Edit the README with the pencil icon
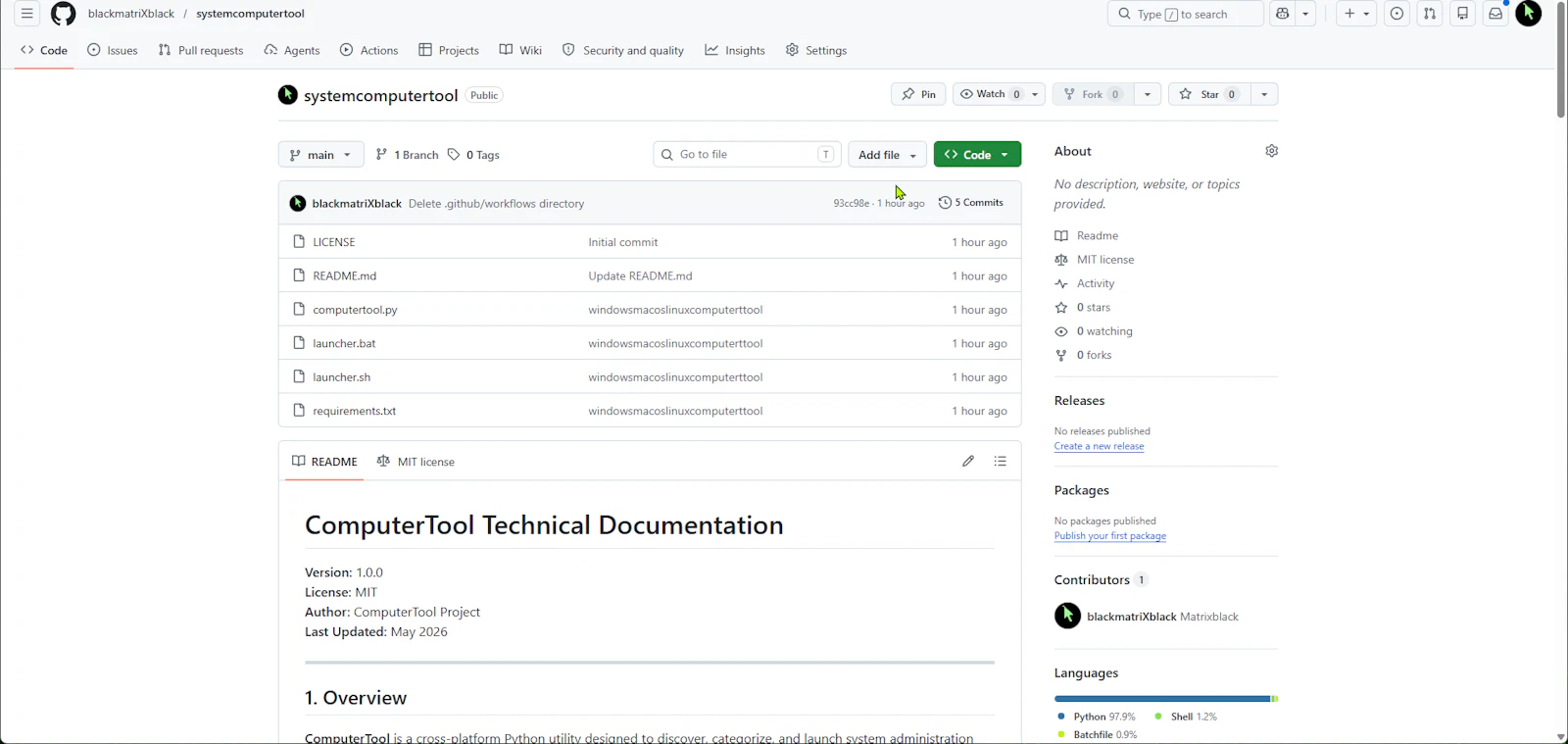Screen dimensions: 1568x744 pos(968,461)
